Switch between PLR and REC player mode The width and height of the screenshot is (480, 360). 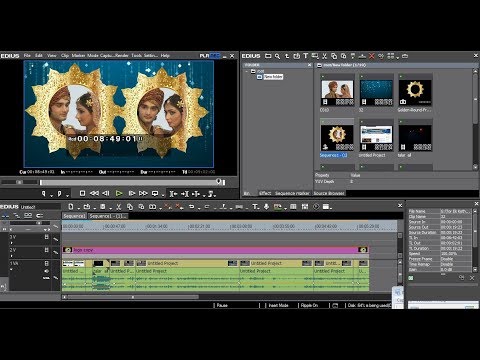point(210,56)
